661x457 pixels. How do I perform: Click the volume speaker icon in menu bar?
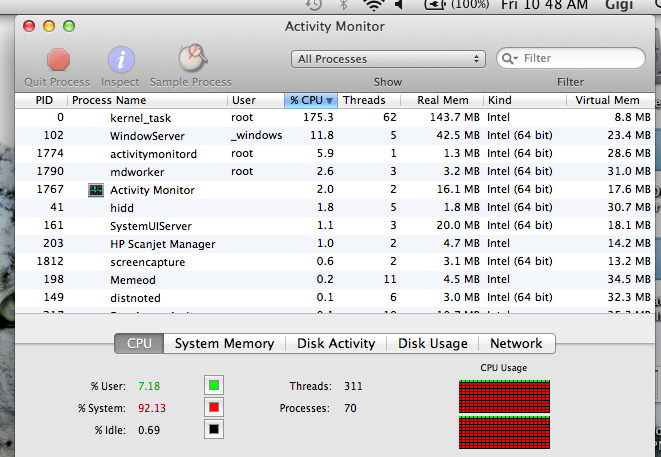click(399, 5)
